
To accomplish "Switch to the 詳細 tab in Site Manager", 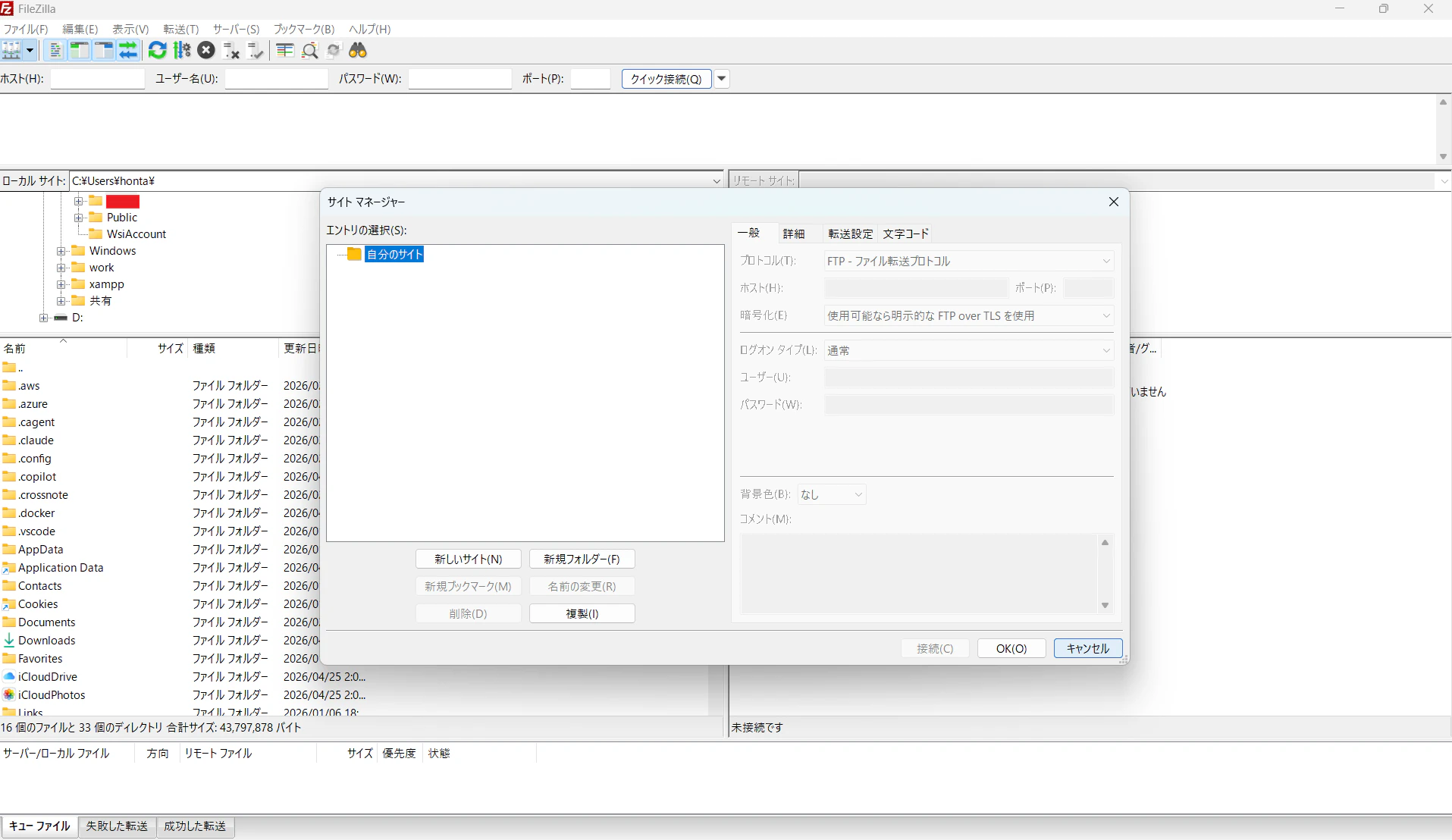I will 794,234.
